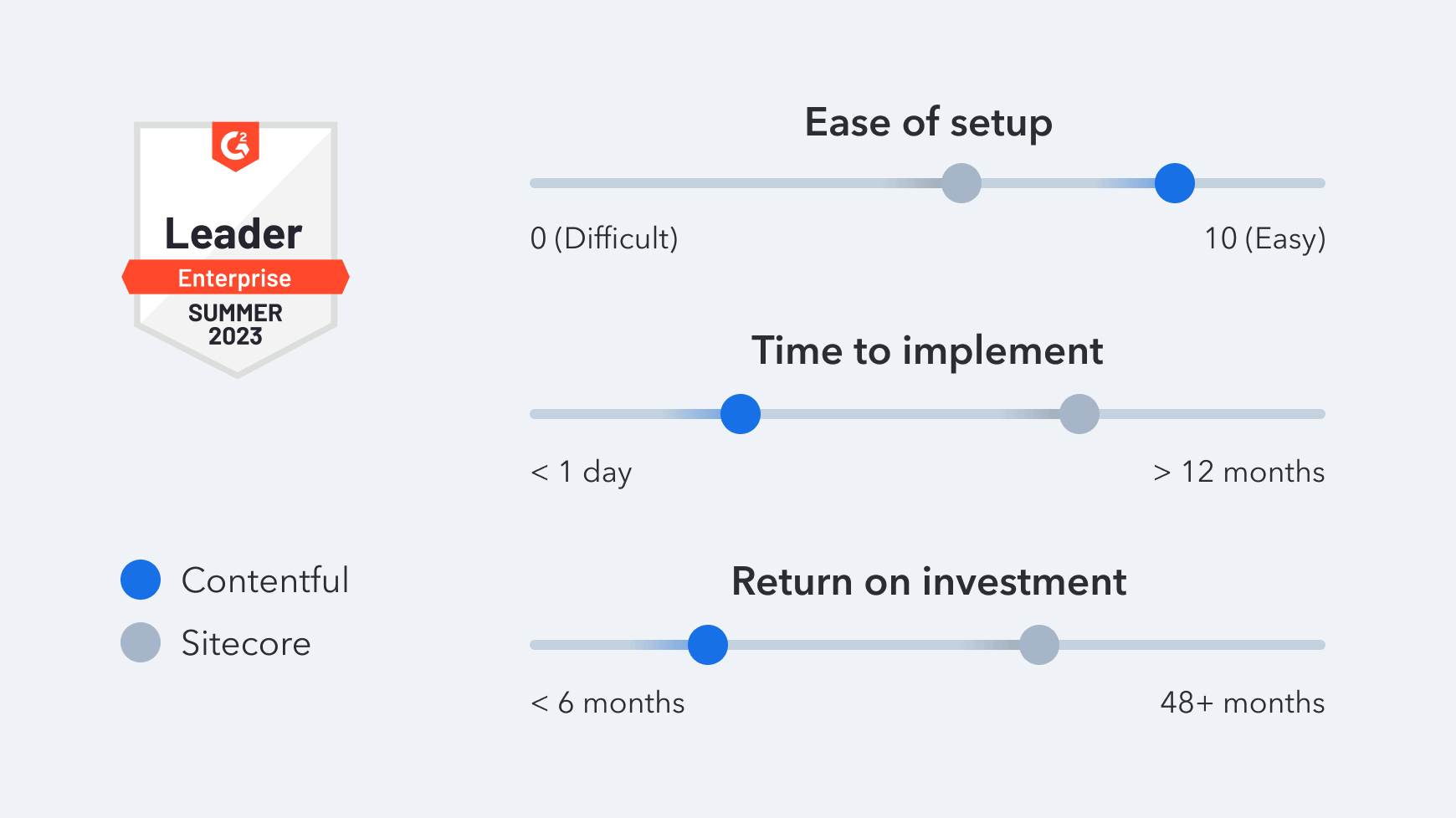Click the 10 (Easy) scale label
The width and height of the screenshot is (1456, 818).
(1265, 239)
